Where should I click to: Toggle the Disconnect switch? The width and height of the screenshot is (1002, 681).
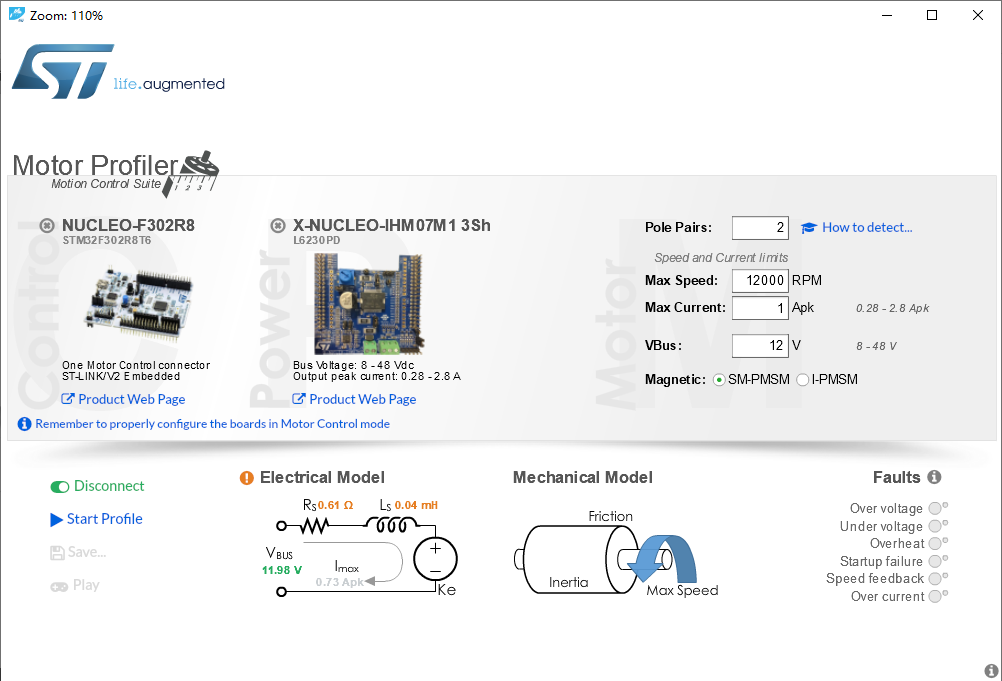pos(60,487)
